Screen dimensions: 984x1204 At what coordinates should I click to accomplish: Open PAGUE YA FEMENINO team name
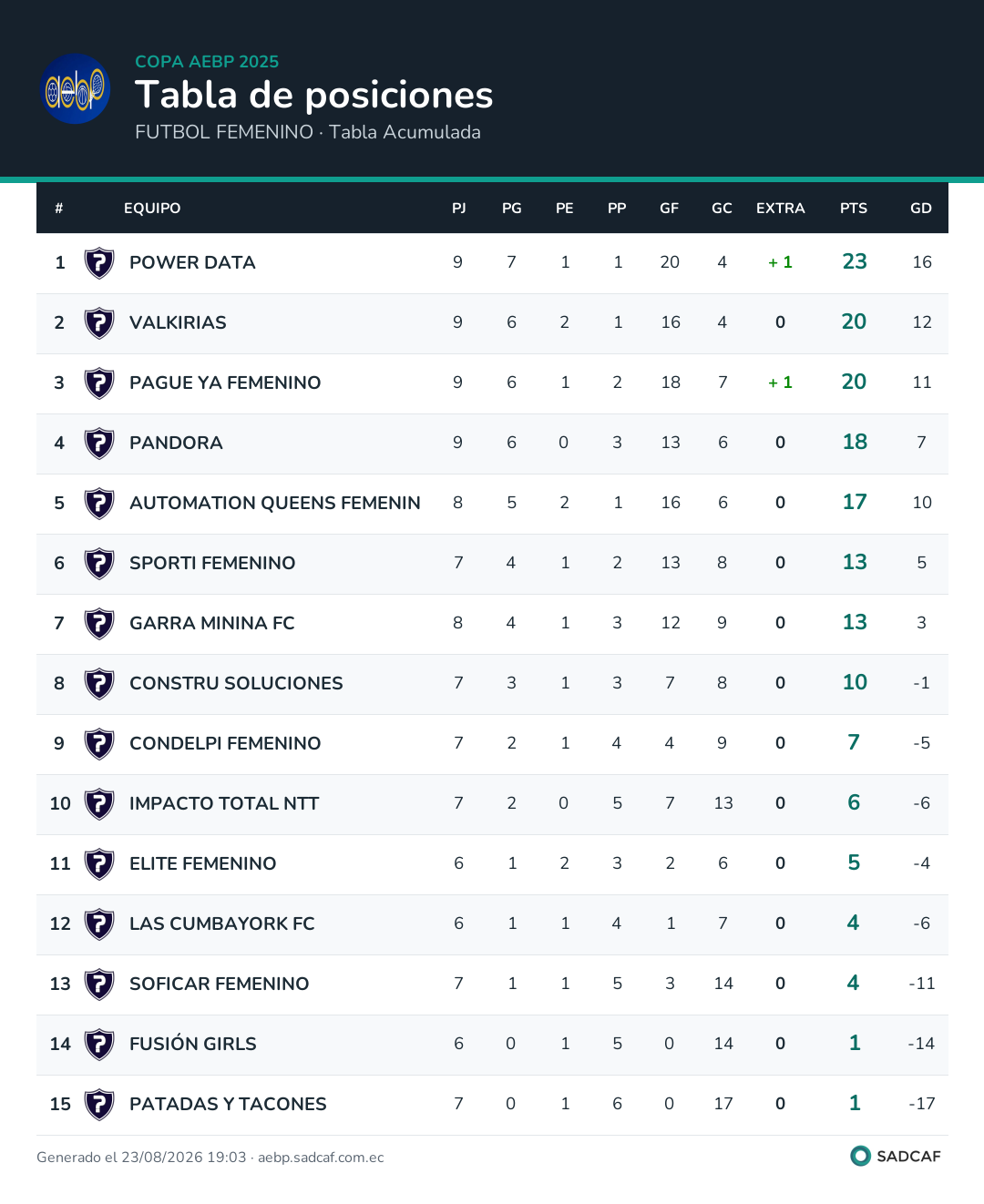click(225, 383)
